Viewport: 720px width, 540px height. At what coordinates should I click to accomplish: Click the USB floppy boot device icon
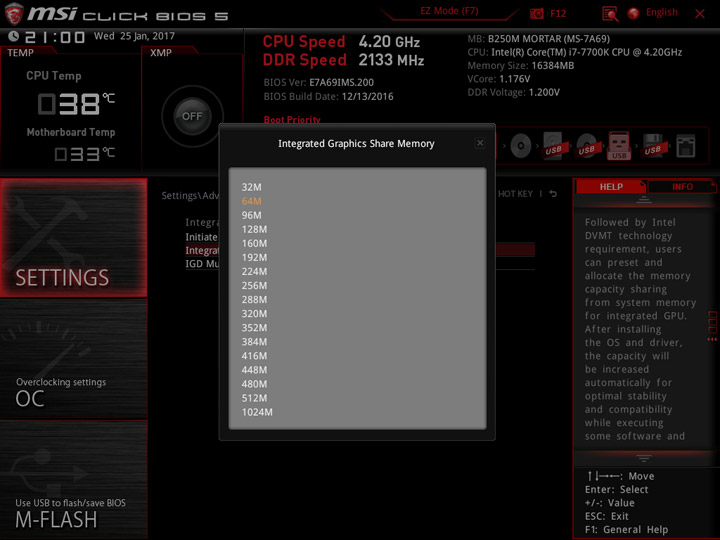653,146
